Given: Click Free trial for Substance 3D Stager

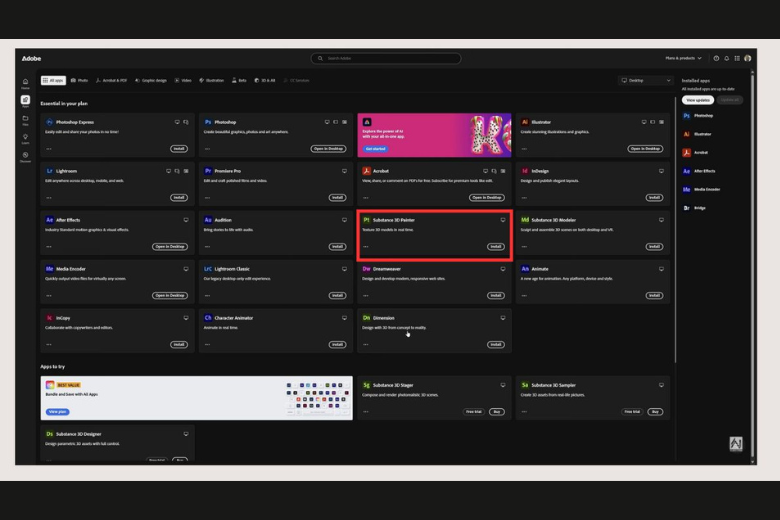Looking at the screenshot, I should [x=474, y=412].
